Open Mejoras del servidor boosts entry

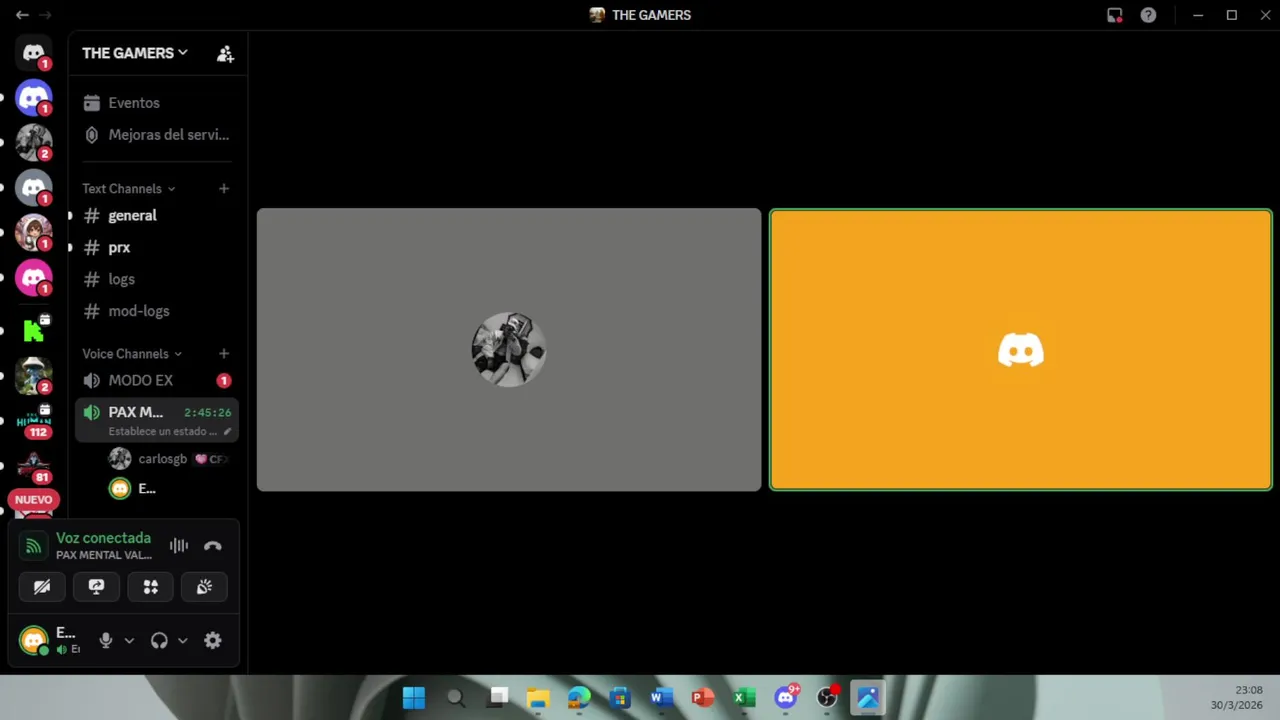(x=157, y=135)
